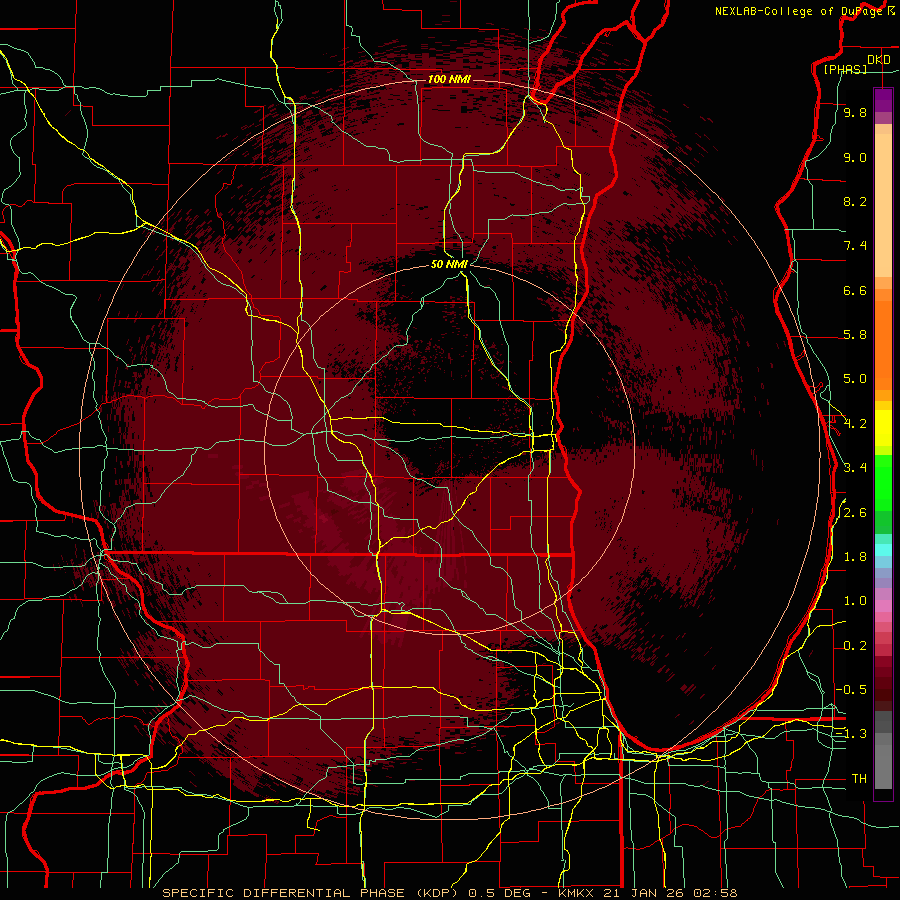This screenshot has height=900, width=900.
Task: Pick the pink band of the color scale
Action: (x=883, y=606)
